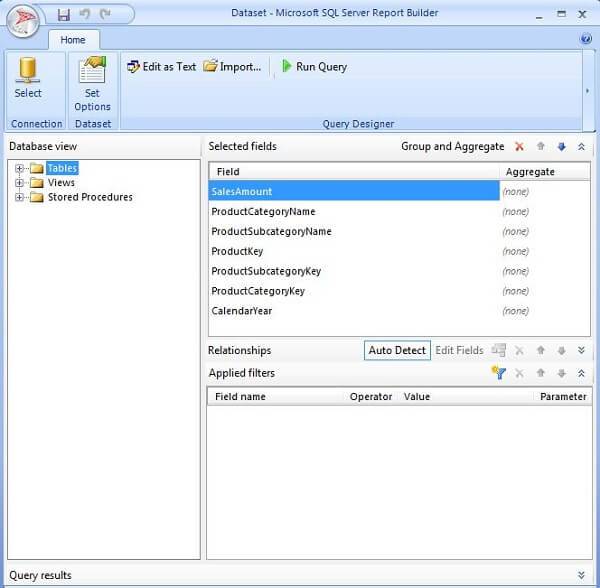Move applied filter up arrow
600x588 pixels.
[x=540, y=373]
